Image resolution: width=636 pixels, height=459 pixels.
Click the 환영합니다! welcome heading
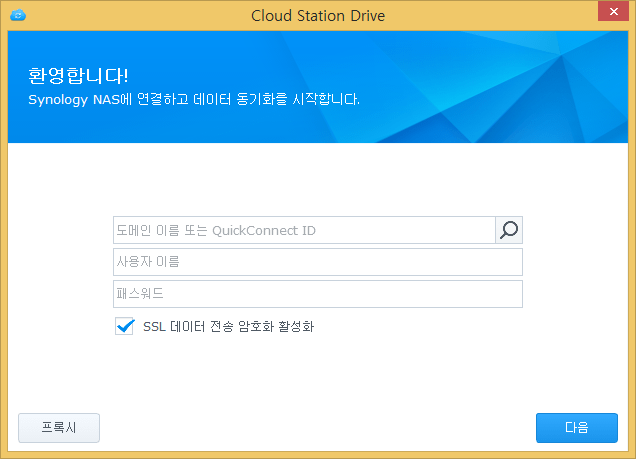click(x=78, y=75)
